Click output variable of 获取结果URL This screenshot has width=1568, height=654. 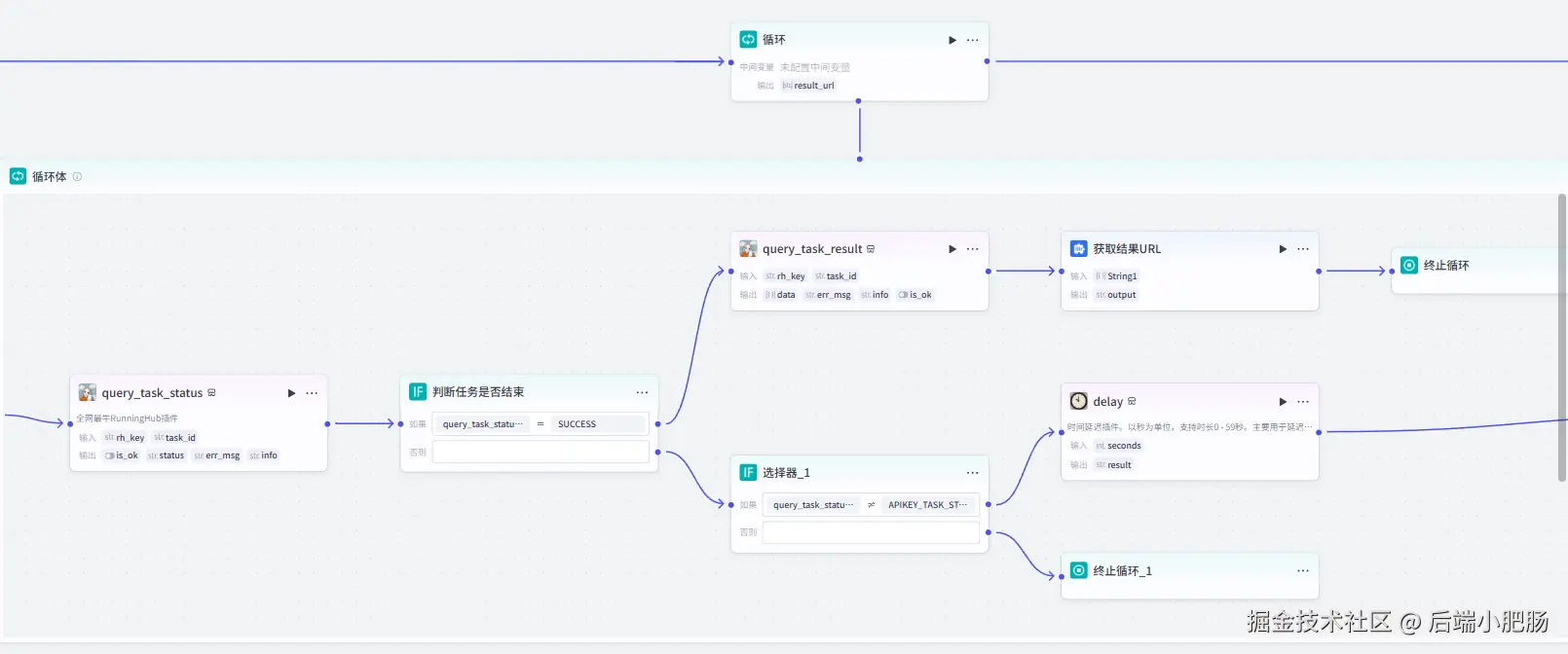tap(1115, 295)
